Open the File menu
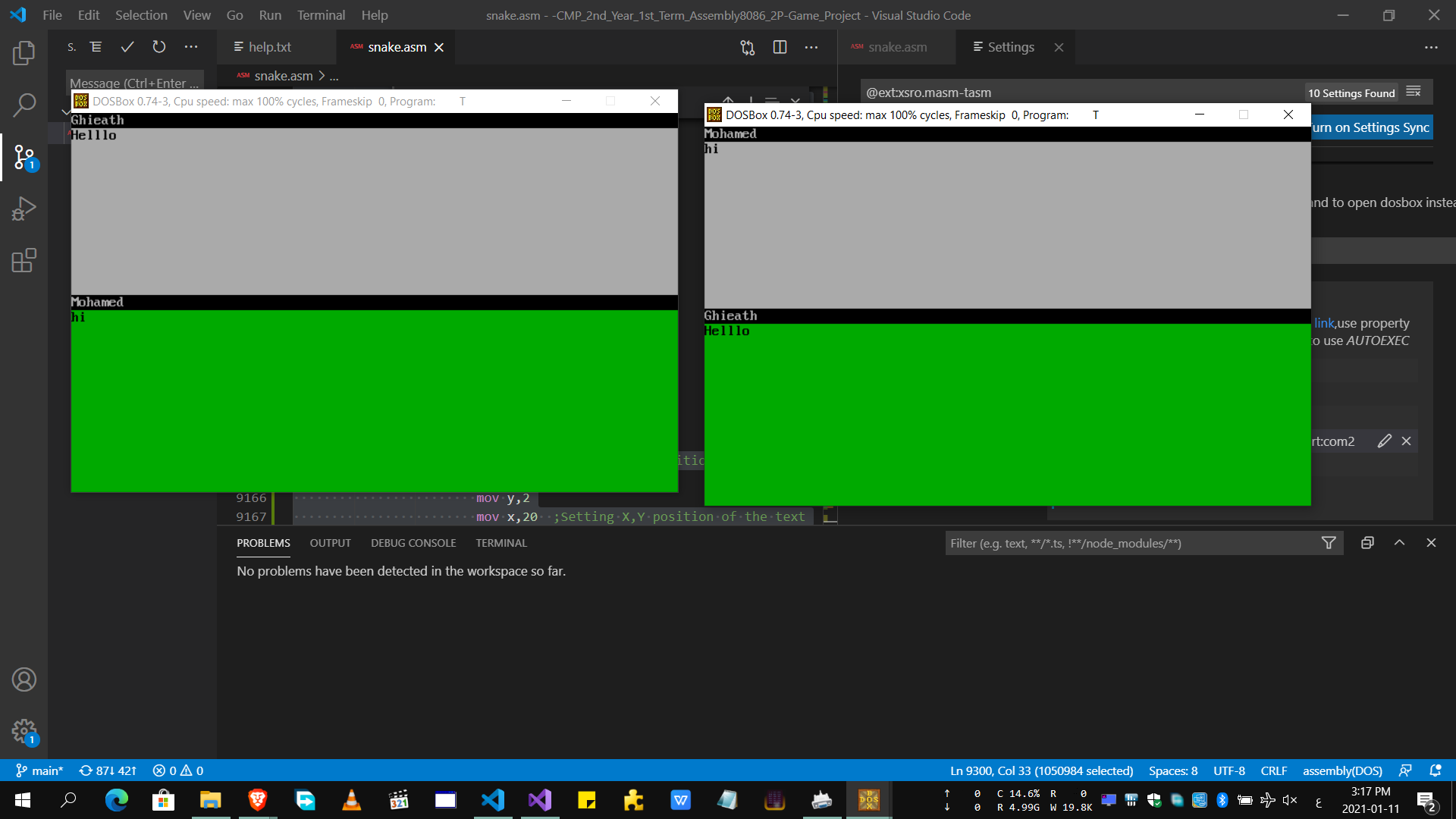The image size is (1456, 819). 52,15
